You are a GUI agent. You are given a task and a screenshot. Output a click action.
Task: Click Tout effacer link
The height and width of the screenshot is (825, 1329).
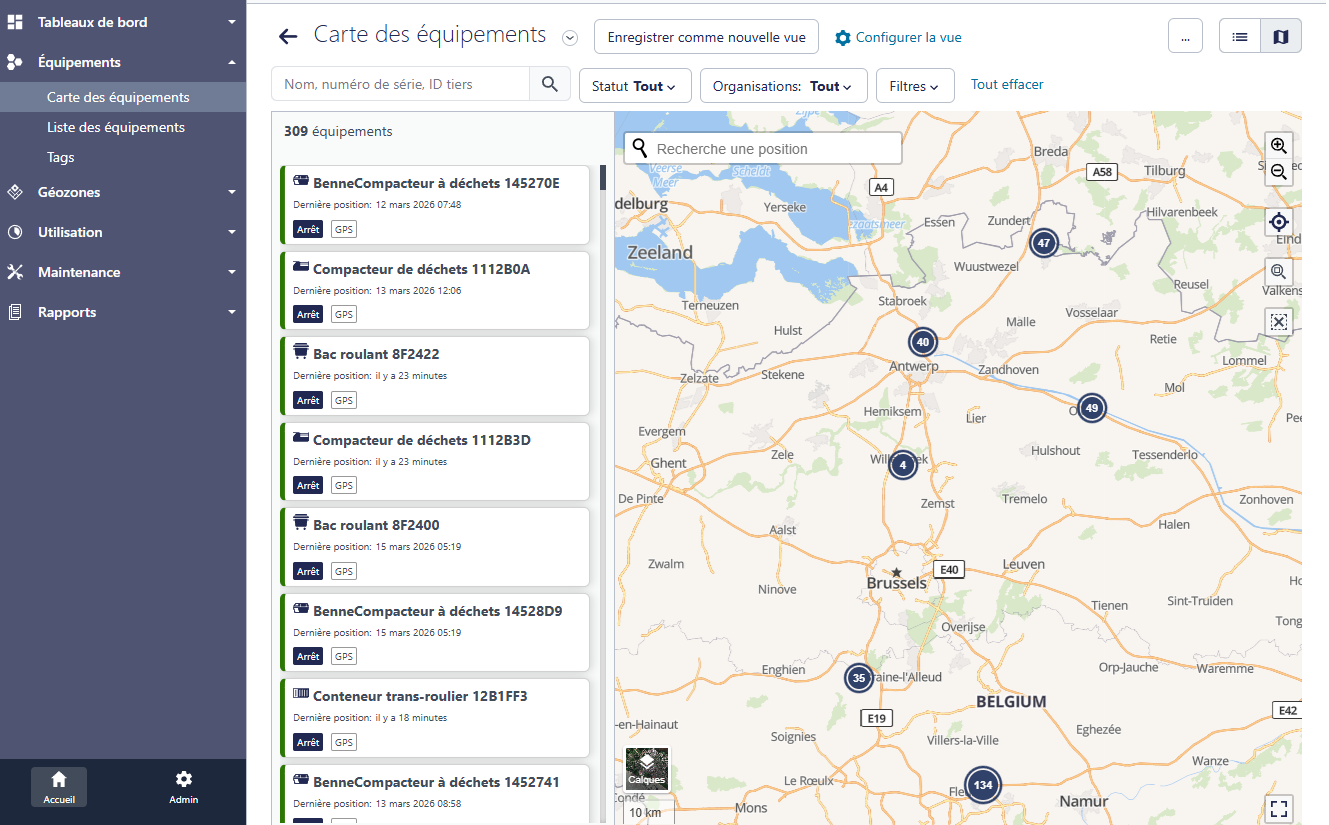tap(1007, 85)
